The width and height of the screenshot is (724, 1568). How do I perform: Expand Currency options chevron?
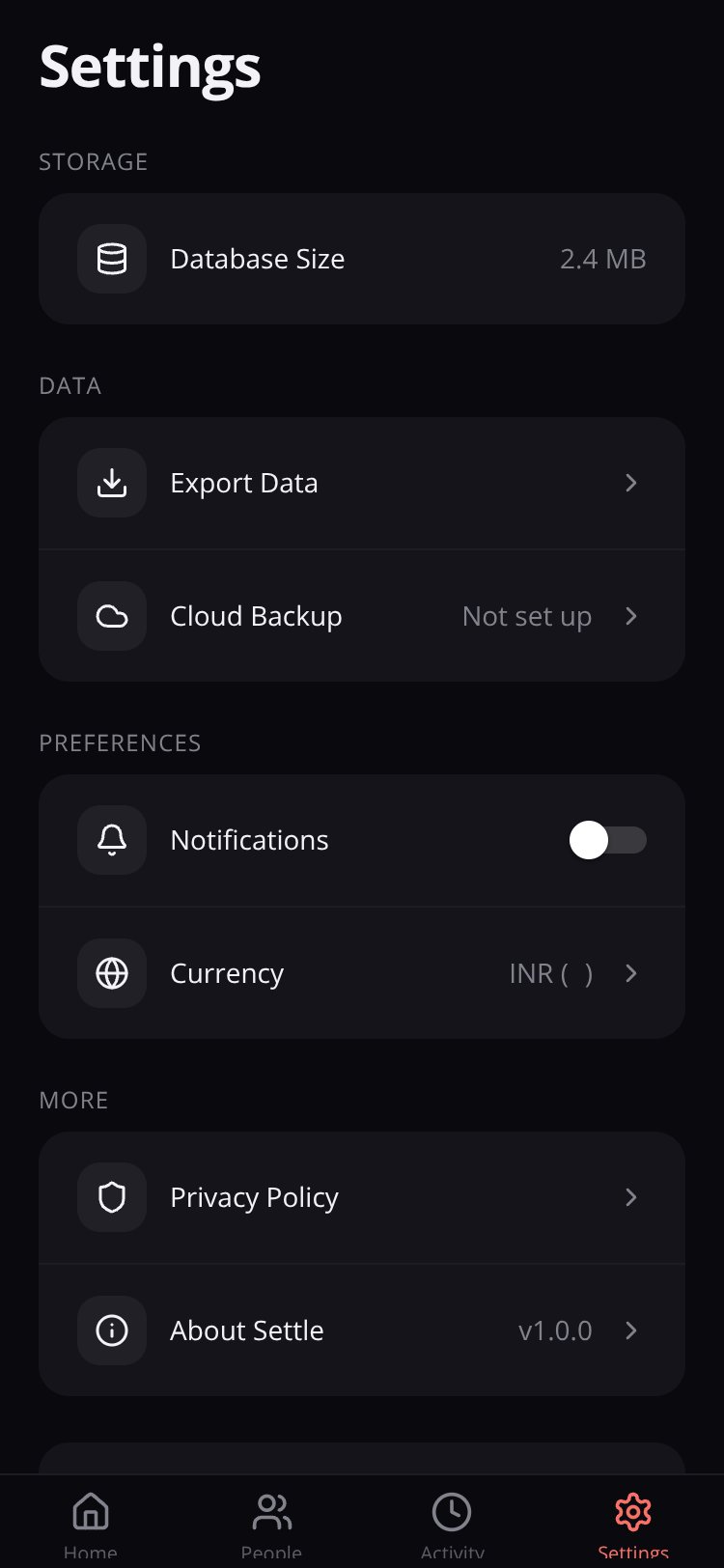(631, 973)
